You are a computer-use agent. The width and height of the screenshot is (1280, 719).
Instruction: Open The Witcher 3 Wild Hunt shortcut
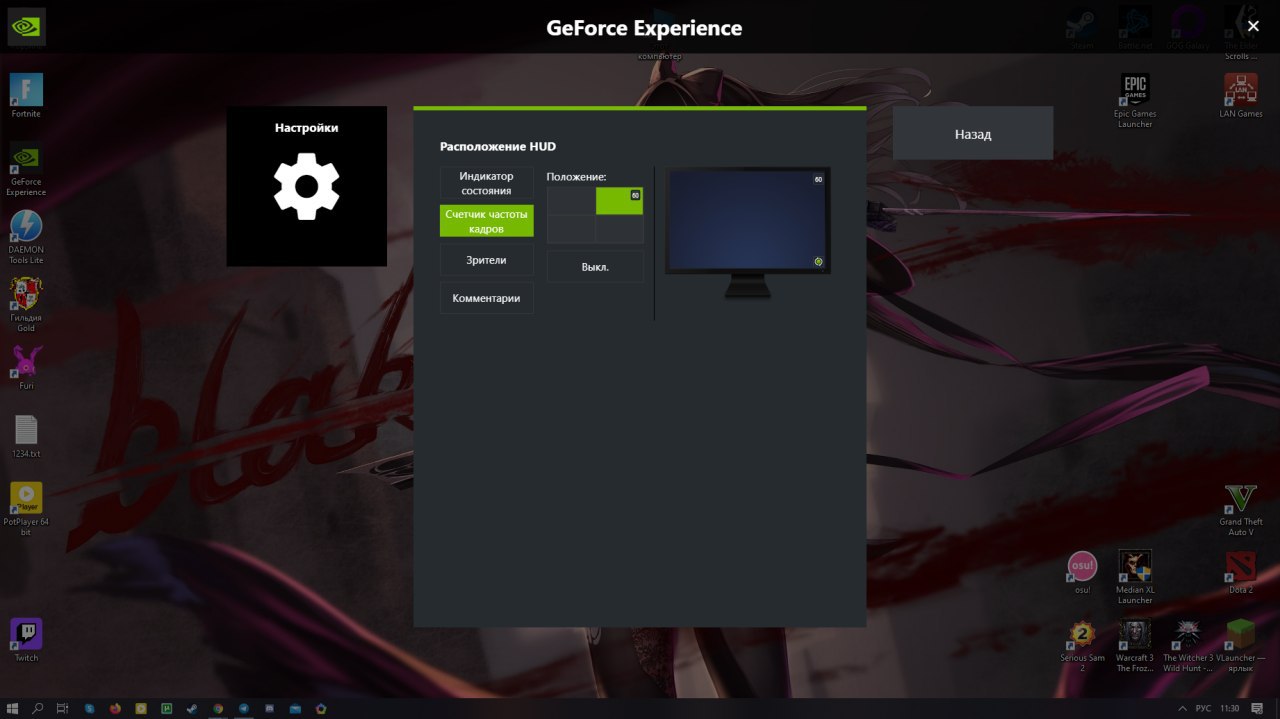click(x=1188, y=645)
